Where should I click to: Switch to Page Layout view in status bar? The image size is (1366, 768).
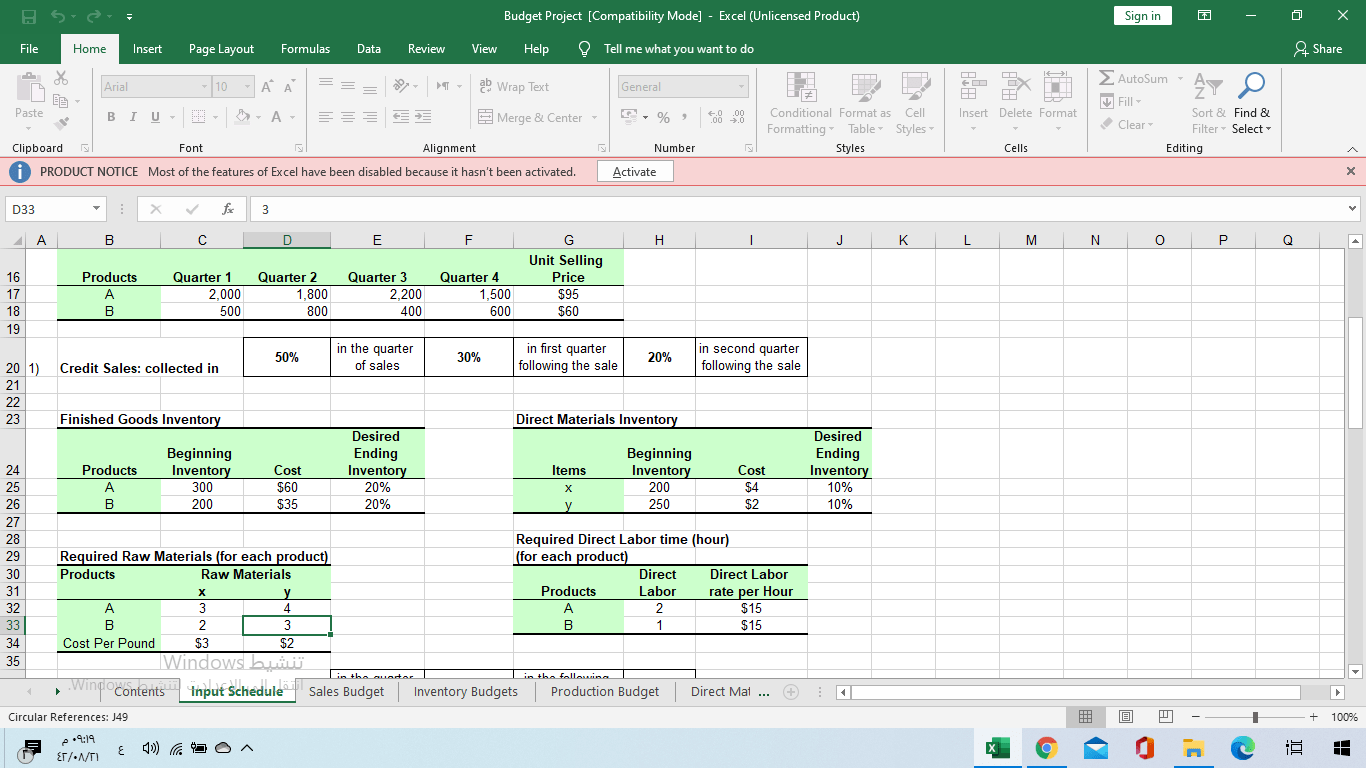(1125, 717)
